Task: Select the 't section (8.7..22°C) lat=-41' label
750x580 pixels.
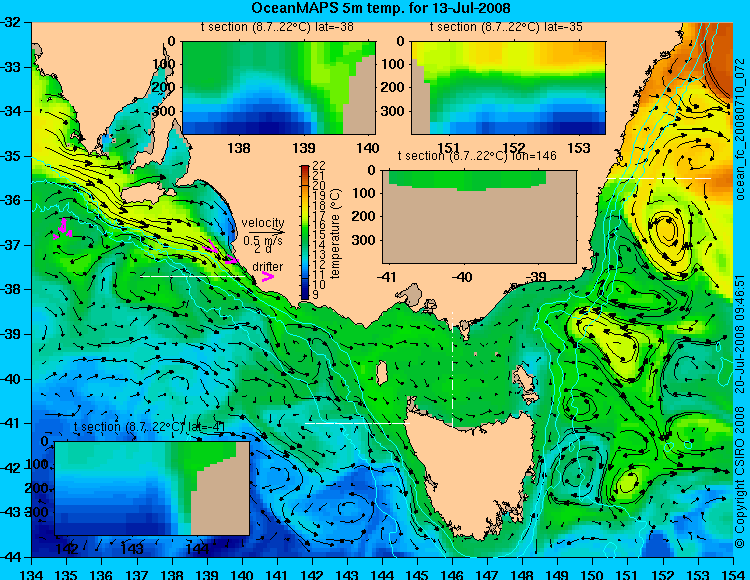Action: coord(150,427)
